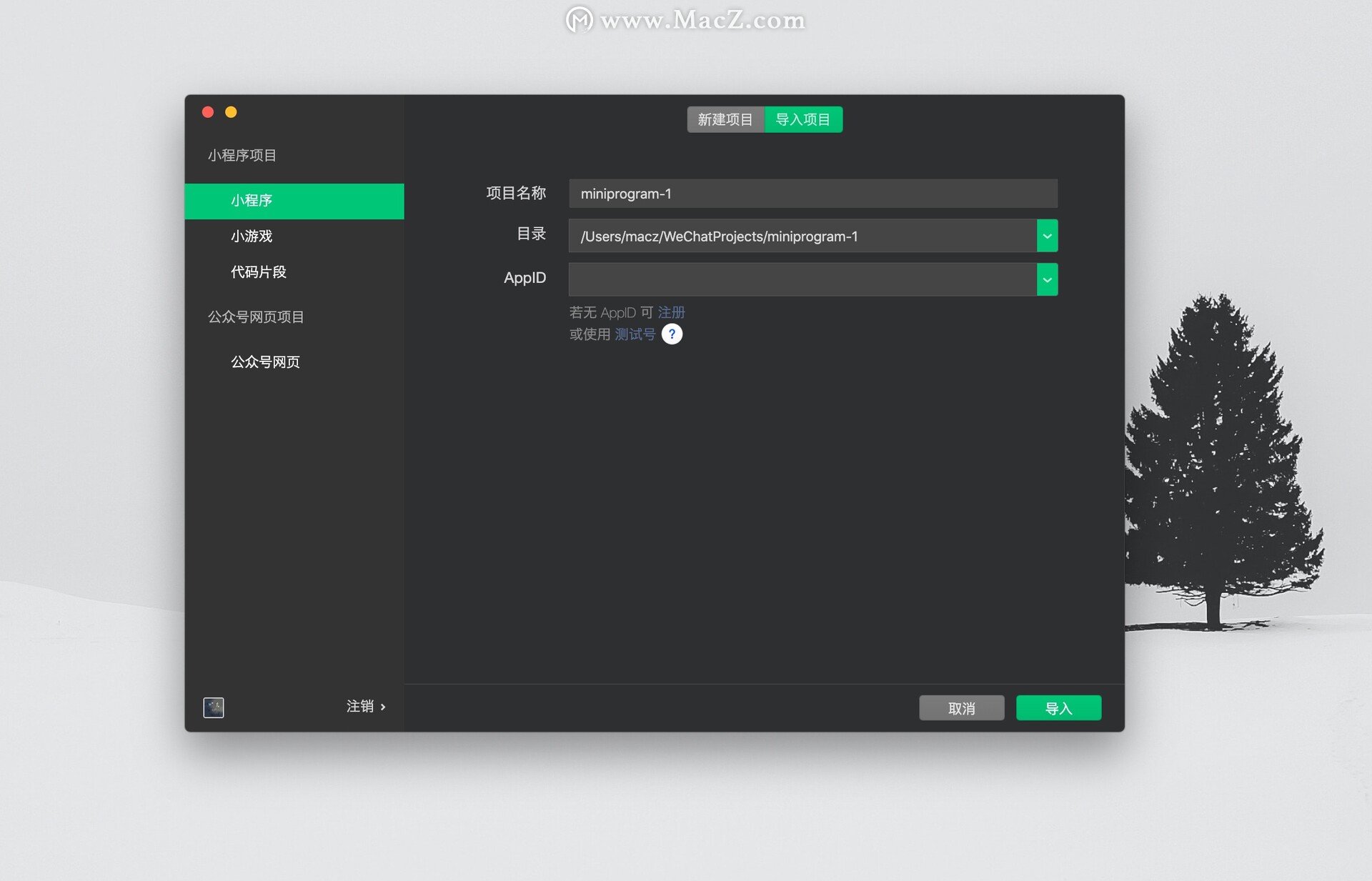
Task: Click inside the empty AppID input field
Action: (x=802, y=279)
